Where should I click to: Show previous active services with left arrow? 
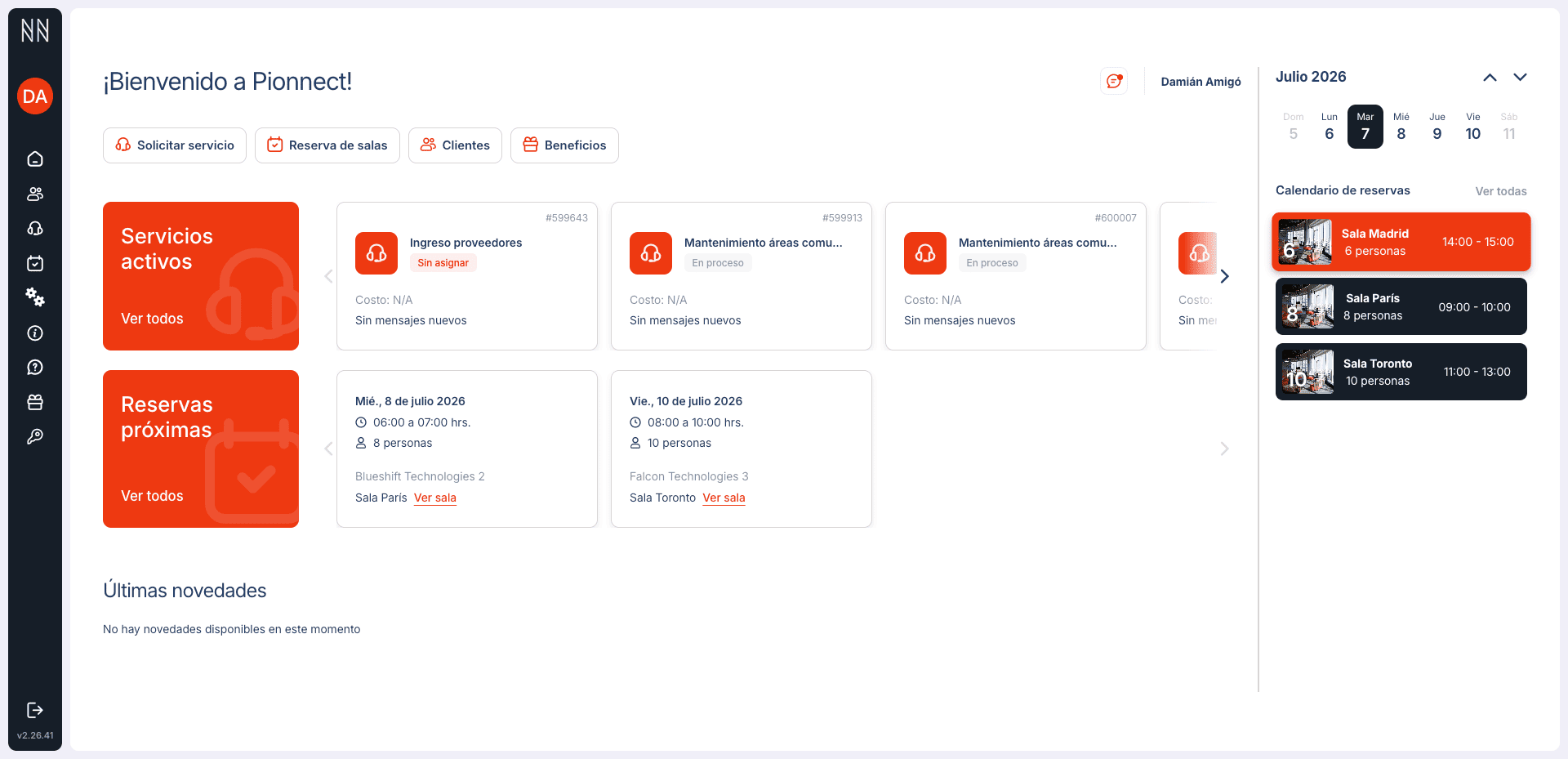[x=328, y=276]
